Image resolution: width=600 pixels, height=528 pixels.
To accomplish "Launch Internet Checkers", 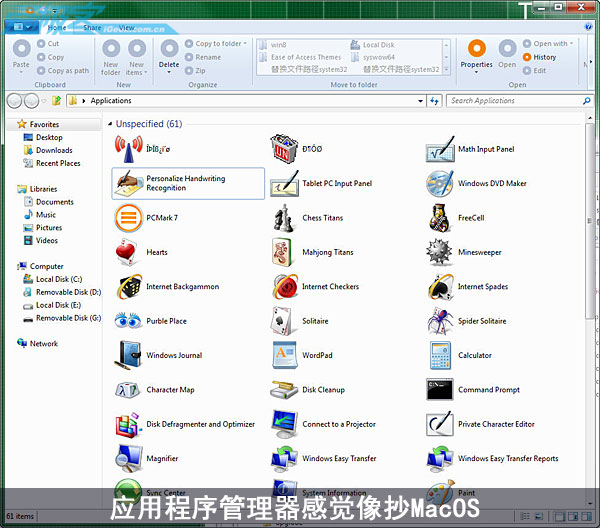I will click(x=315, y=287).
